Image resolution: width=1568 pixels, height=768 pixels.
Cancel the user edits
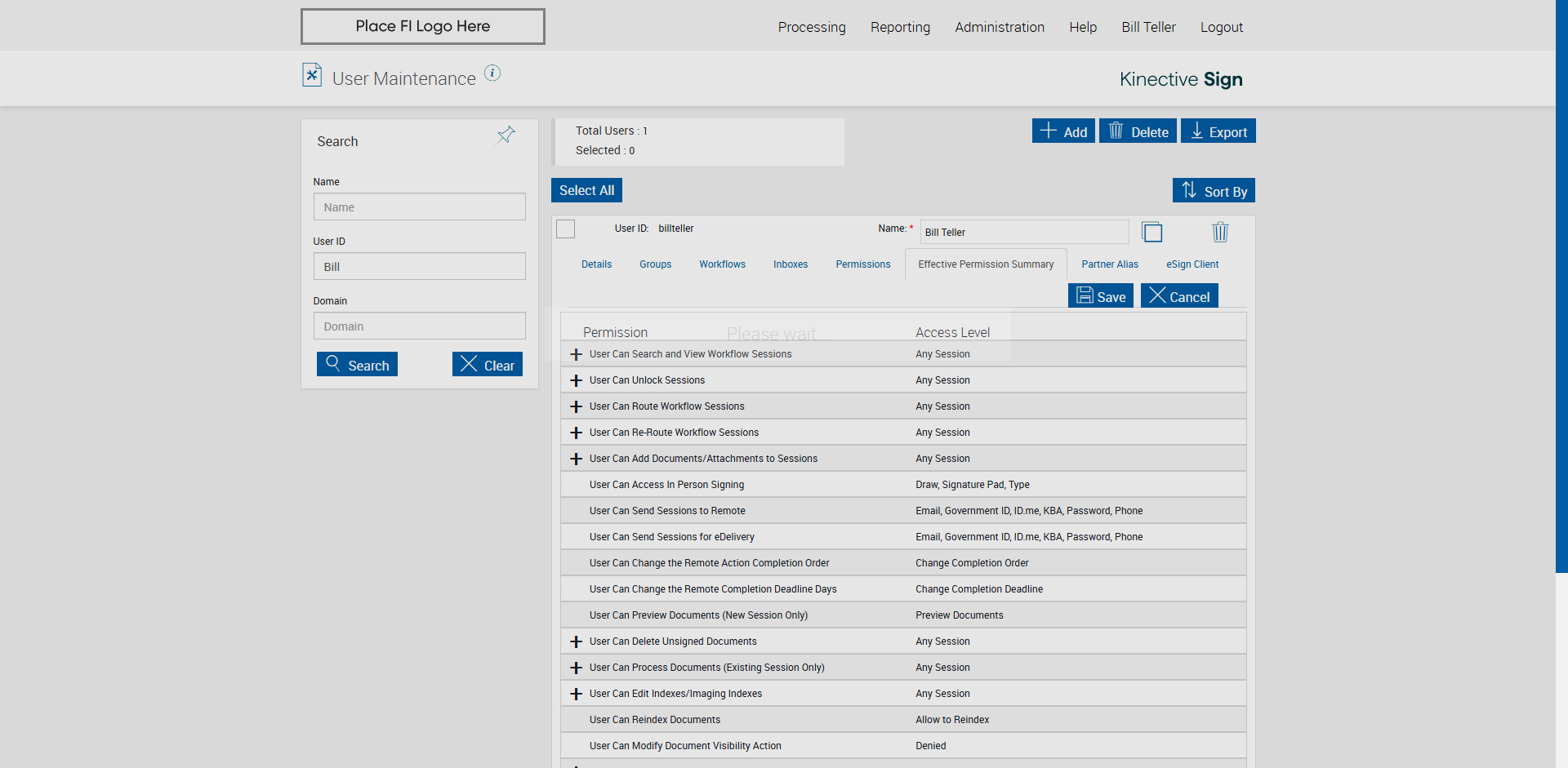(x=1179, y=295)
